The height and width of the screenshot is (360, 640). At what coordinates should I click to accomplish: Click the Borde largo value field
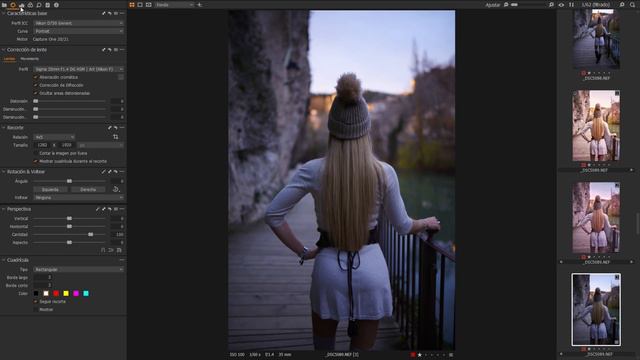43,278
